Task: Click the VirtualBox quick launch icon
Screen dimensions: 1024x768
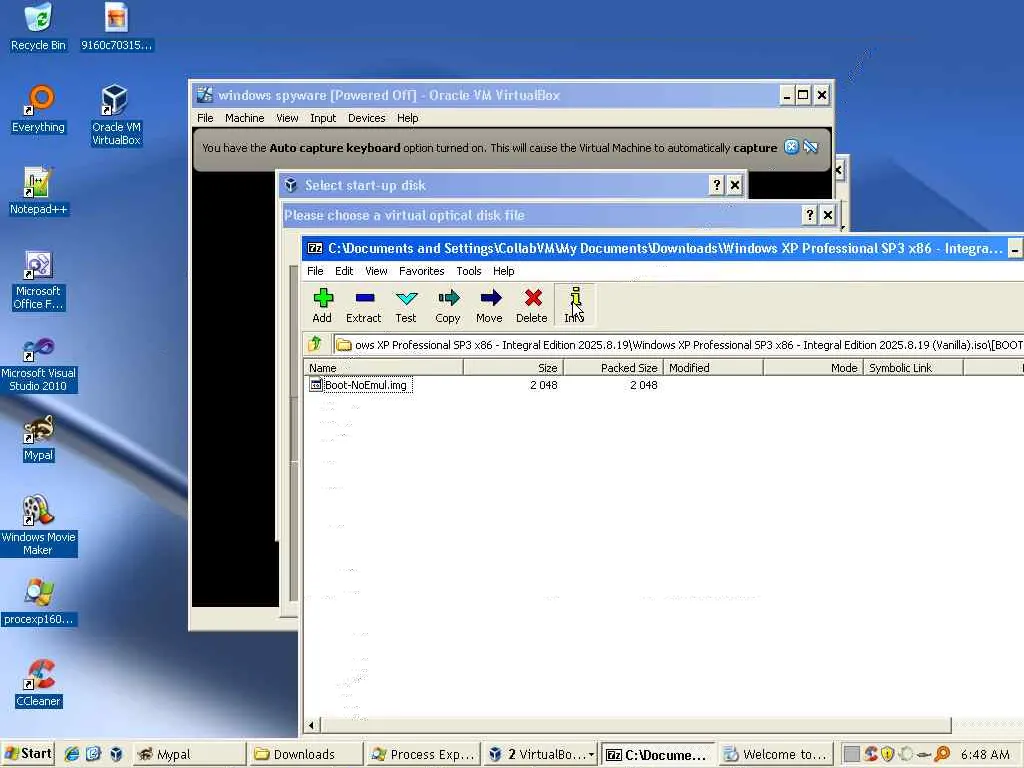Action: [x=116, y=754]
